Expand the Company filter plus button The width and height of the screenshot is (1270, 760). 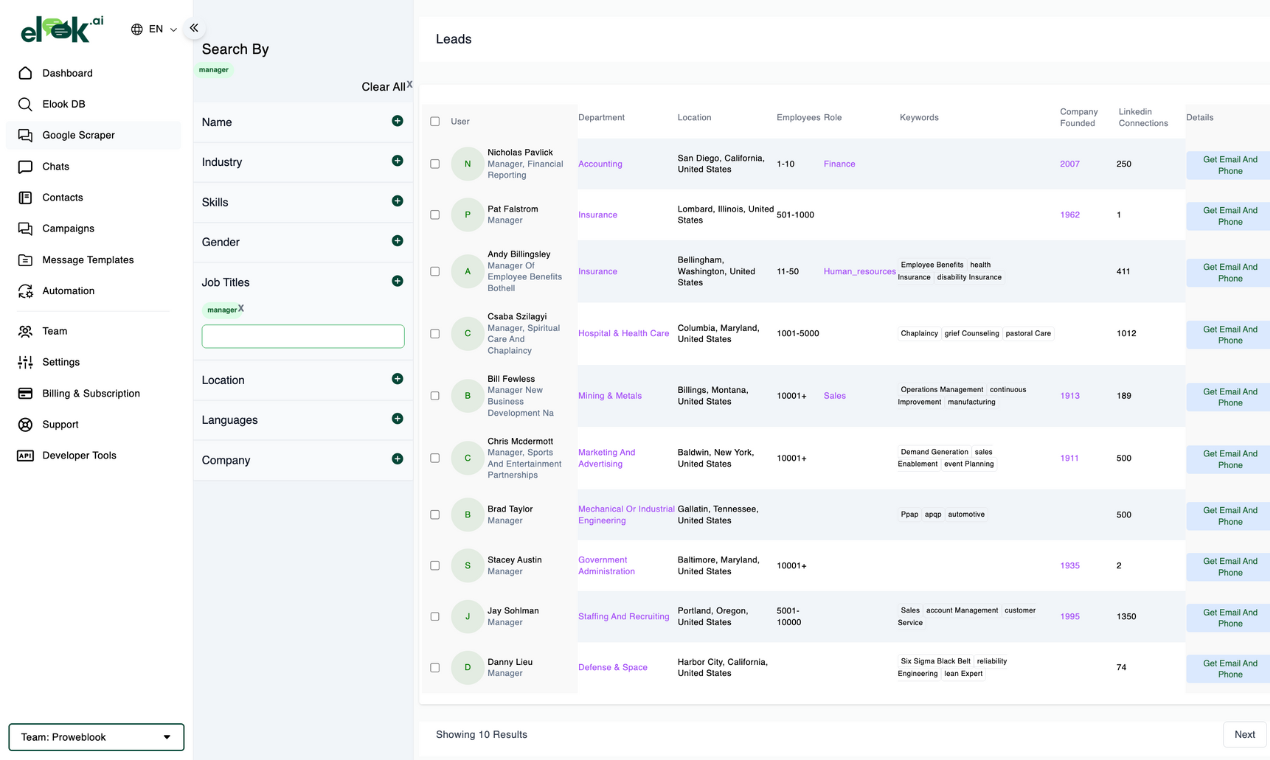click(x=397, y=459)
